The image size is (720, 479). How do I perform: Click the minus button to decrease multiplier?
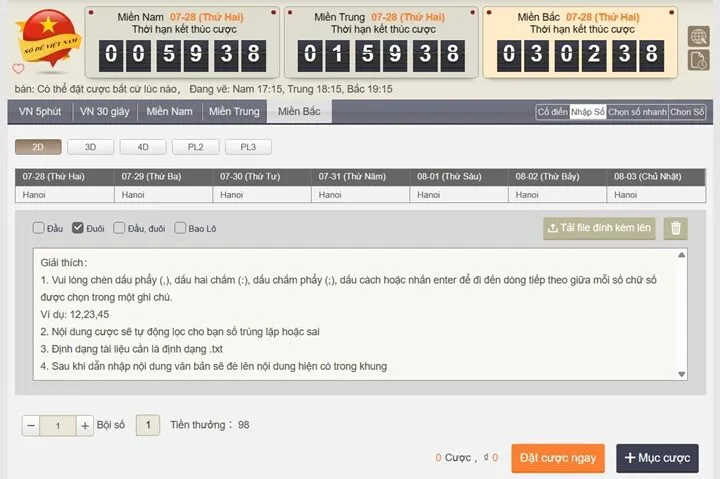click(31, 426)
